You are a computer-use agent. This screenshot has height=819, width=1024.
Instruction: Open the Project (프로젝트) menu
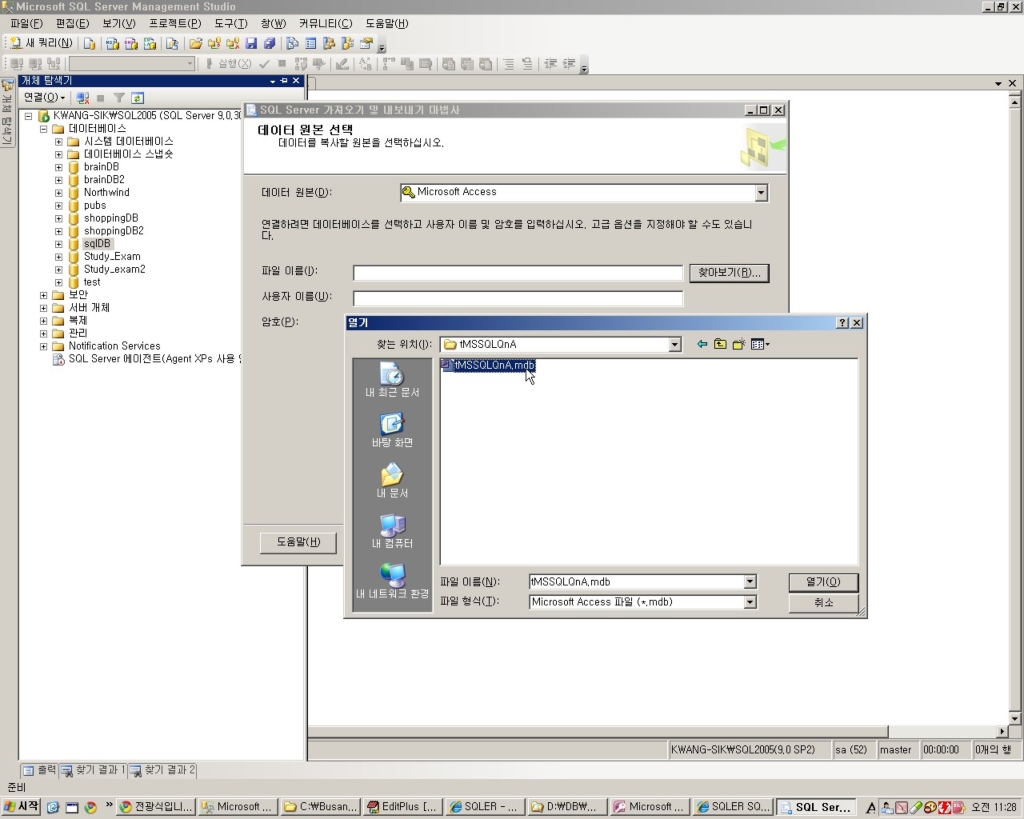174,24
